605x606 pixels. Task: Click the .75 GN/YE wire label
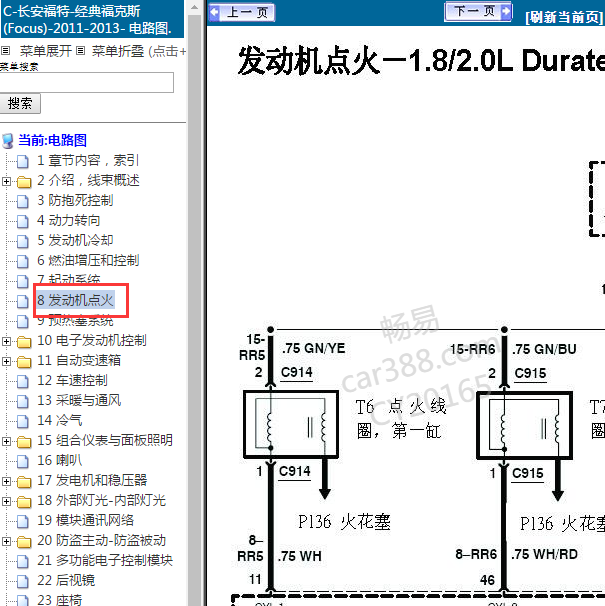click(314, 348)
